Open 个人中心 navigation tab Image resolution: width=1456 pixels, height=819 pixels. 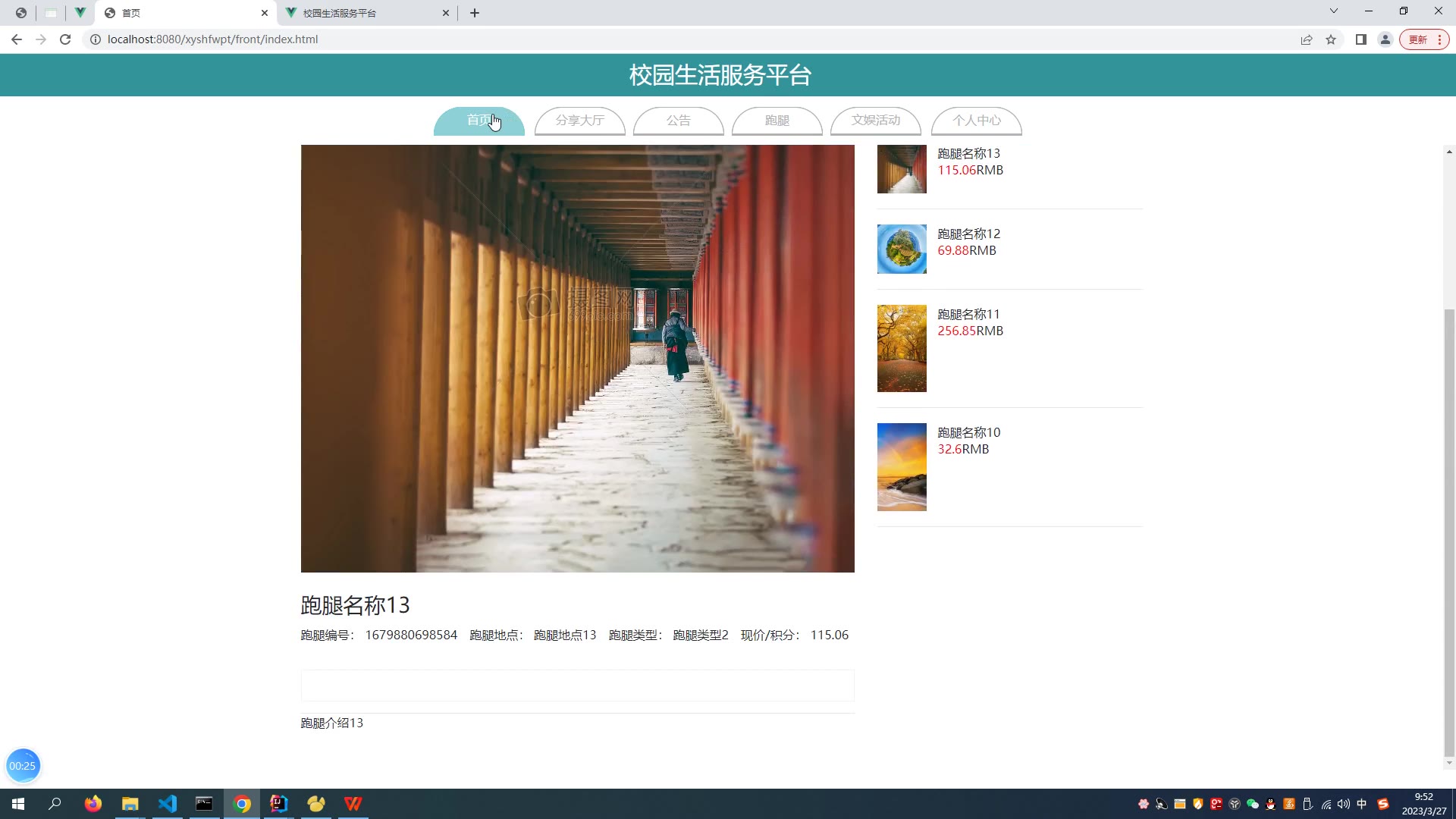[976, 121]
